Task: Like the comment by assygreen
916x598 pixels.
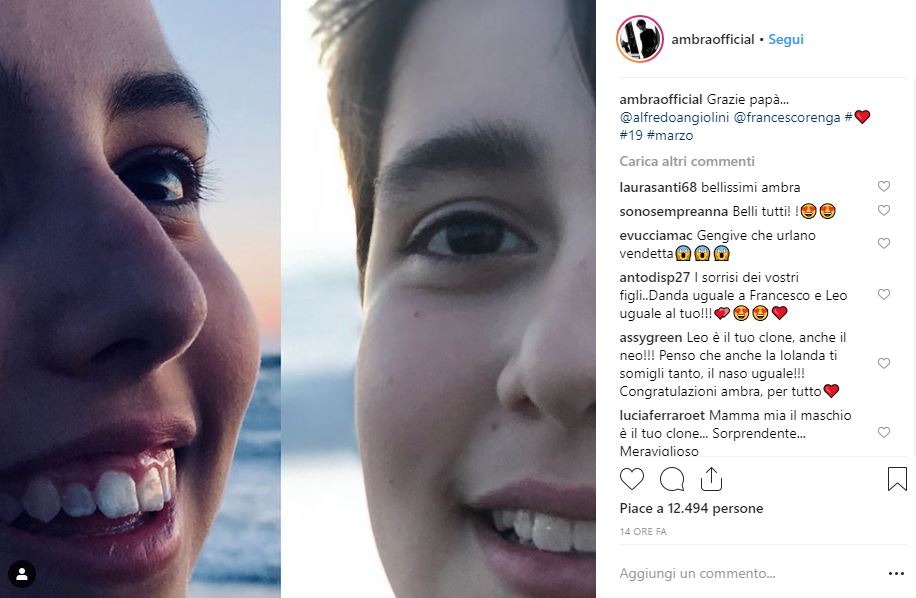Action: [884, 364]
